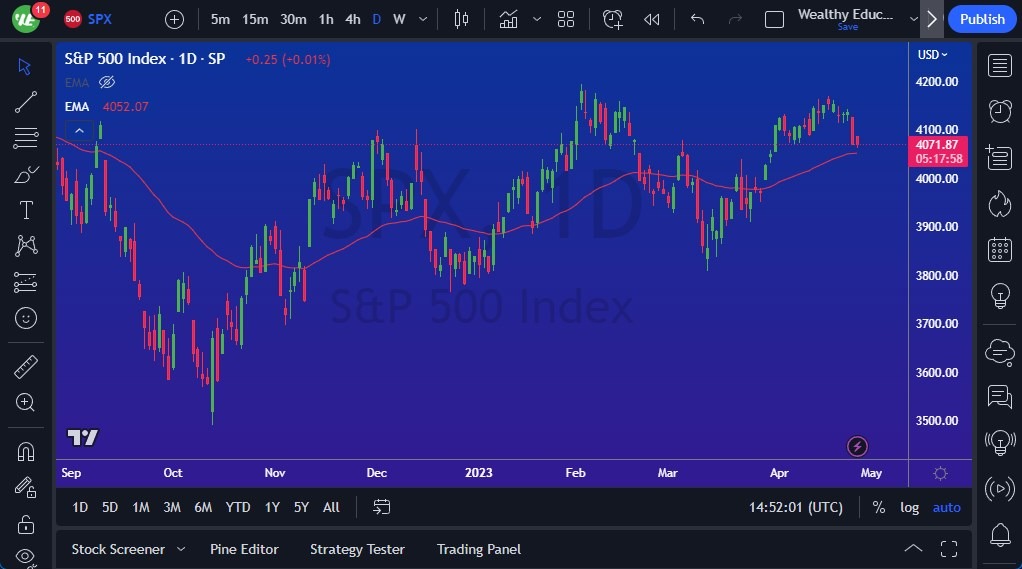Click the Publish button
The width and height of the screenshot is (1022, 569).
point(982,20)
